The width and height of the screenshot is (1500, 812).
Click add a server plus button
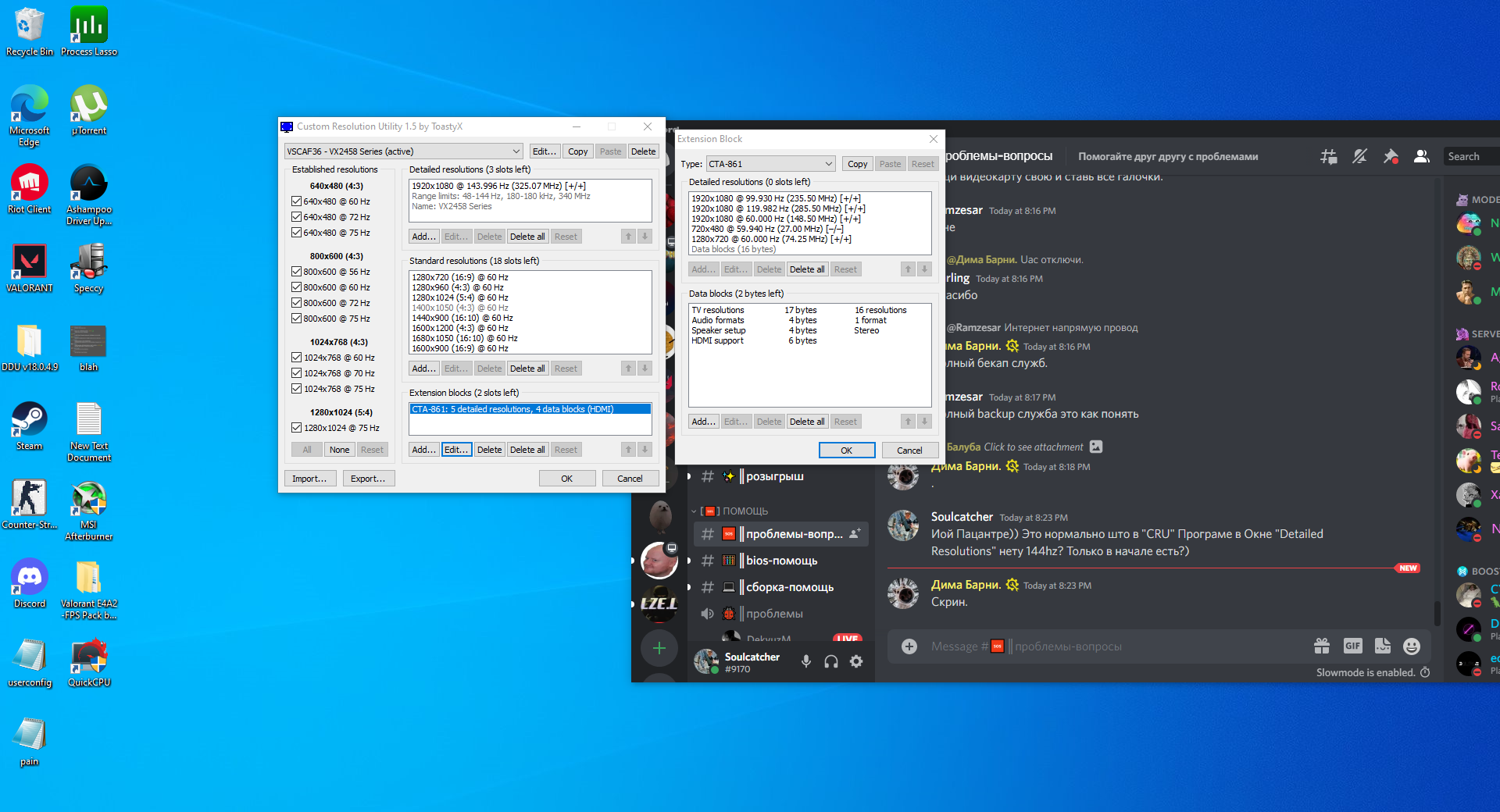click(659, 648)
